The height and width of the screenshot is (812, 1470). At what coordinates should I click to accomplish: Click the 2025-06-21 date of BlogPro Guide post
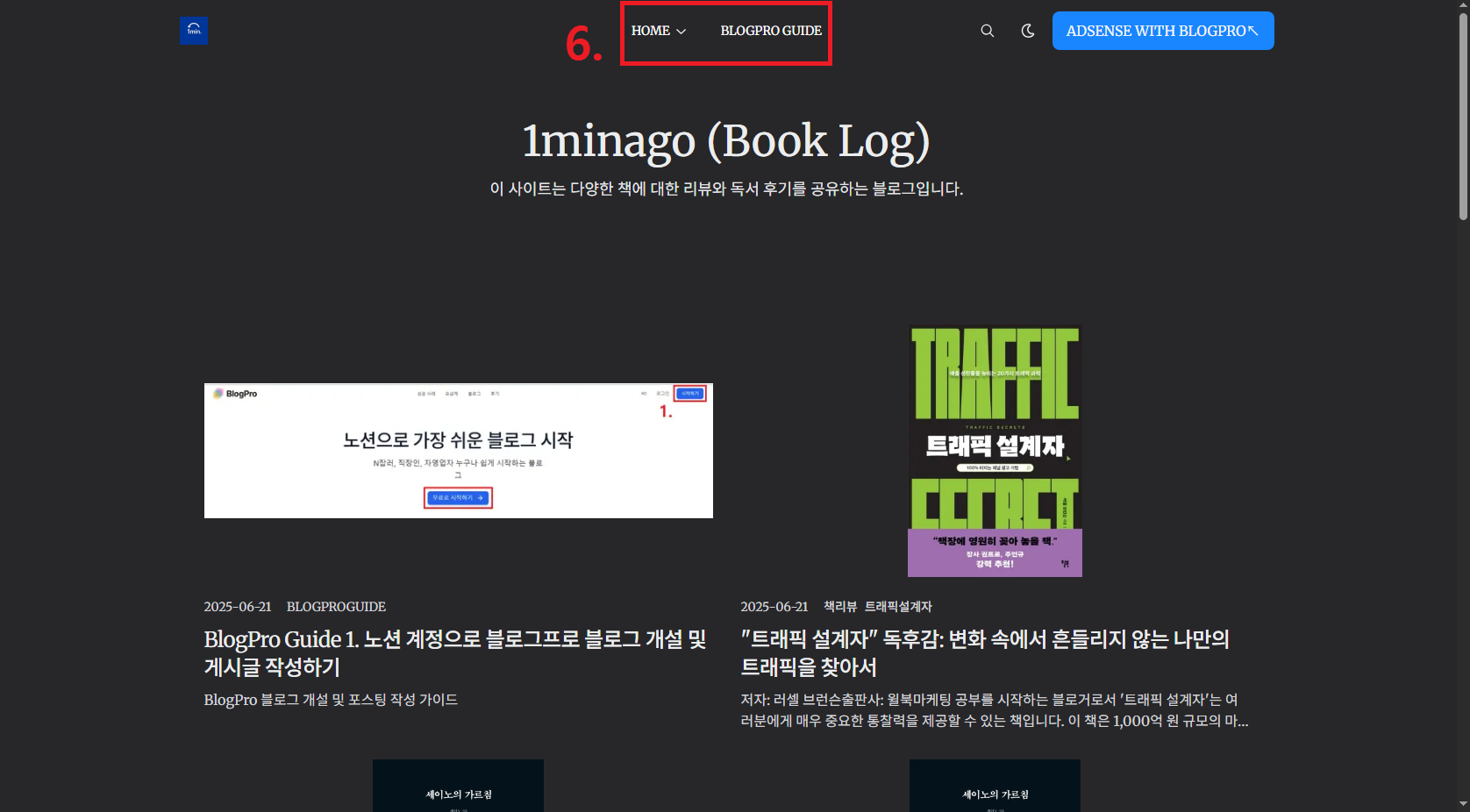coord(238,607)
